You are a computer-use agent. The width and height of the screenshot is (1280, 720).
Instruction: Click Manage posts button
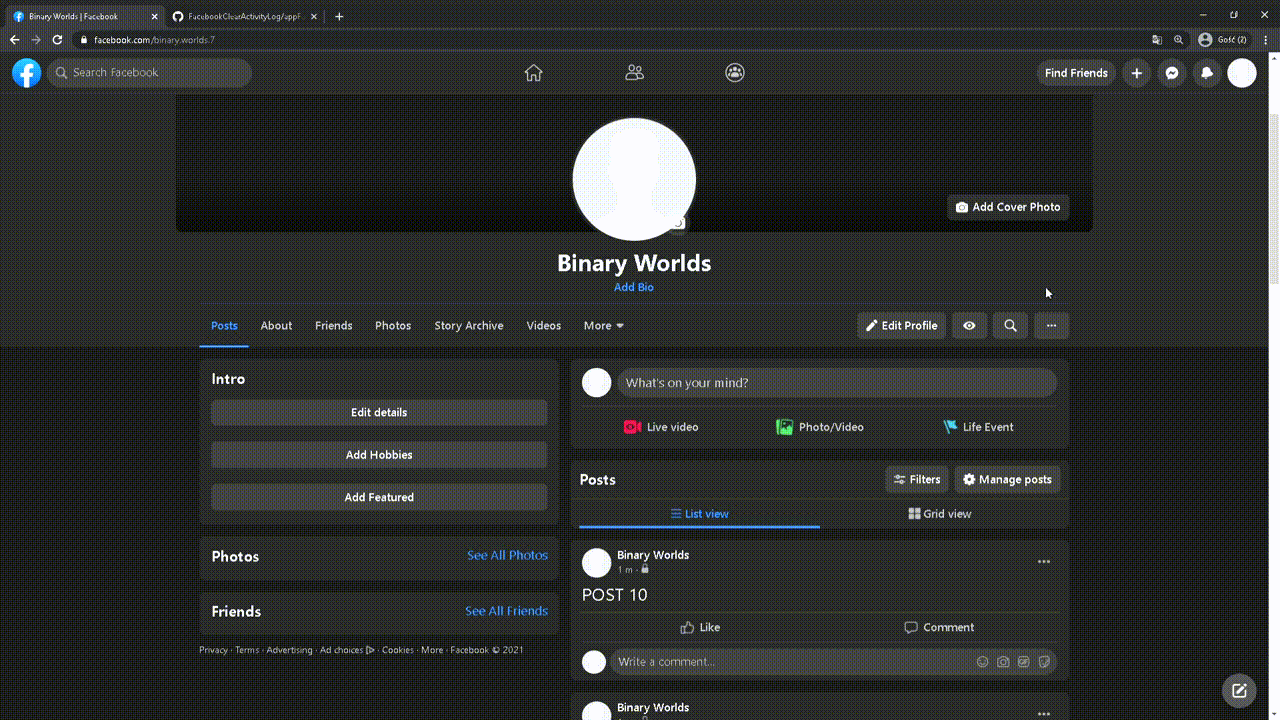point(1007,480)
